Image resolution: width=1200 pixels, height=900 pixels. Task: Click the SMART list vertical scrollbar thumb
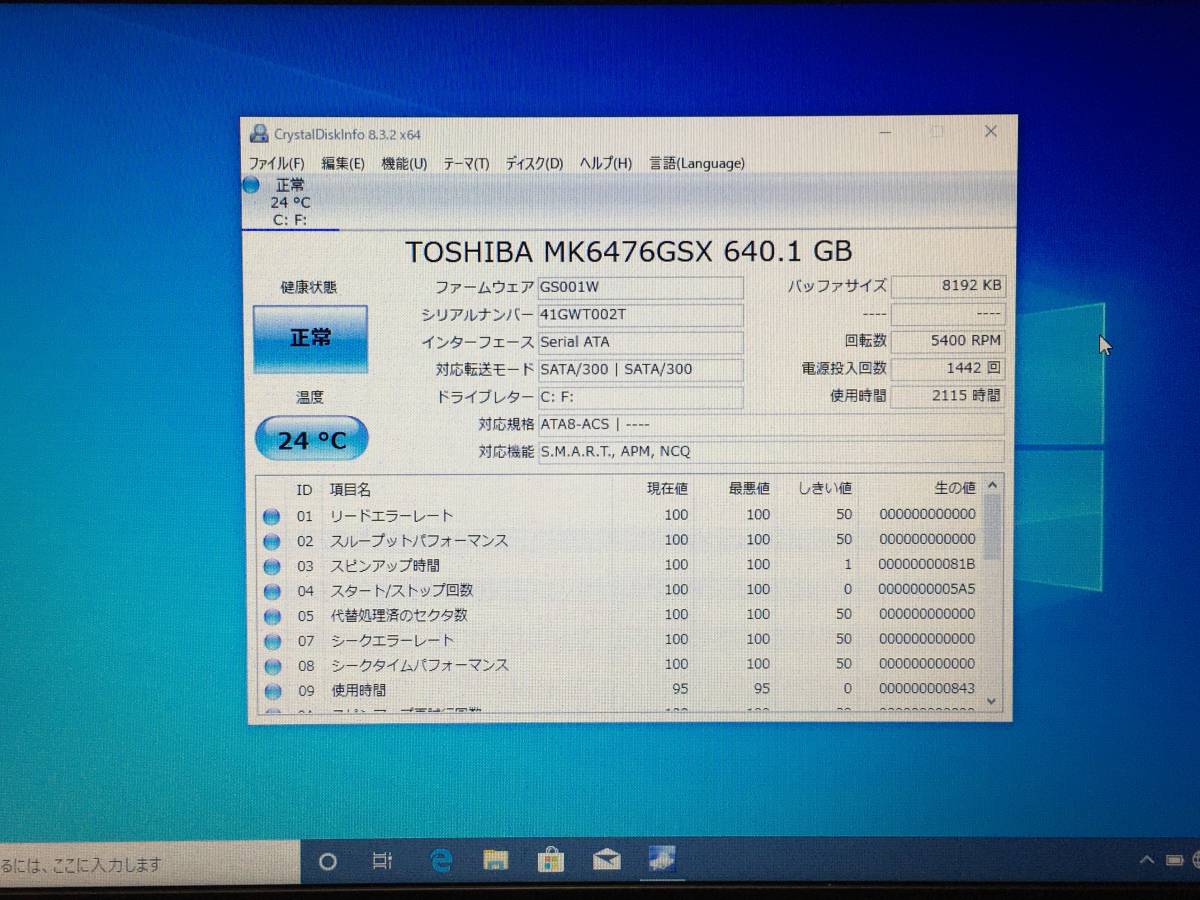pyautogui.click(x=992, y=527)
